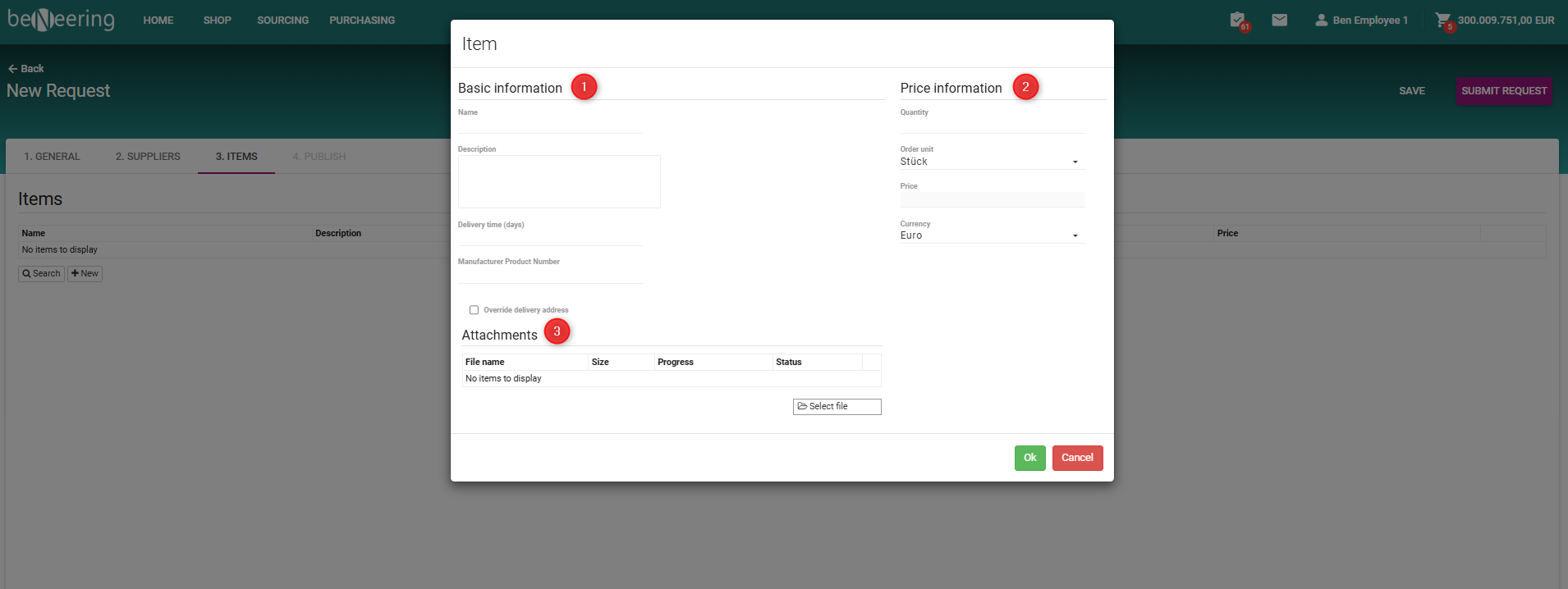Click into the Description text area
The image size is (1568, 589).
559,181
